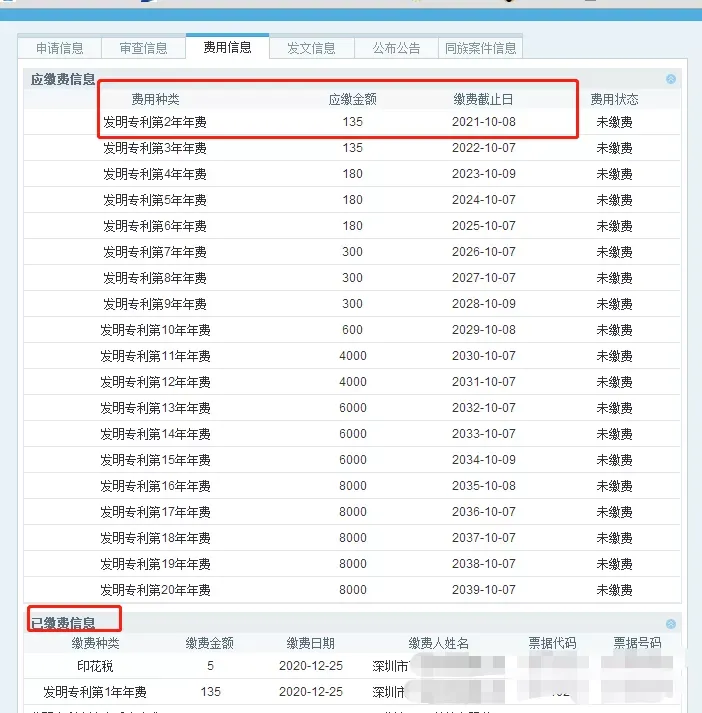The image size is (702, 713).
Task: Select 发明专利第2年年费 row label
Action: [155, 122]
